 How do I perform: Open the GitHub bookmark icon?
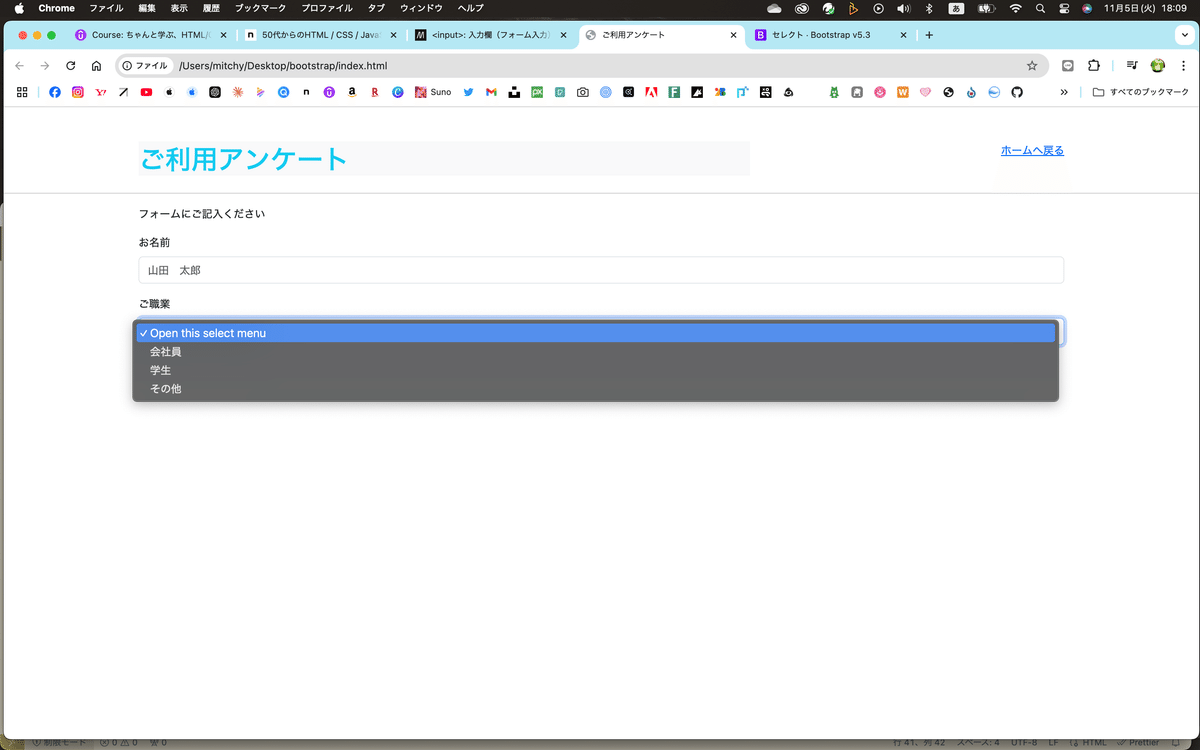click(x=1017, y=92)
